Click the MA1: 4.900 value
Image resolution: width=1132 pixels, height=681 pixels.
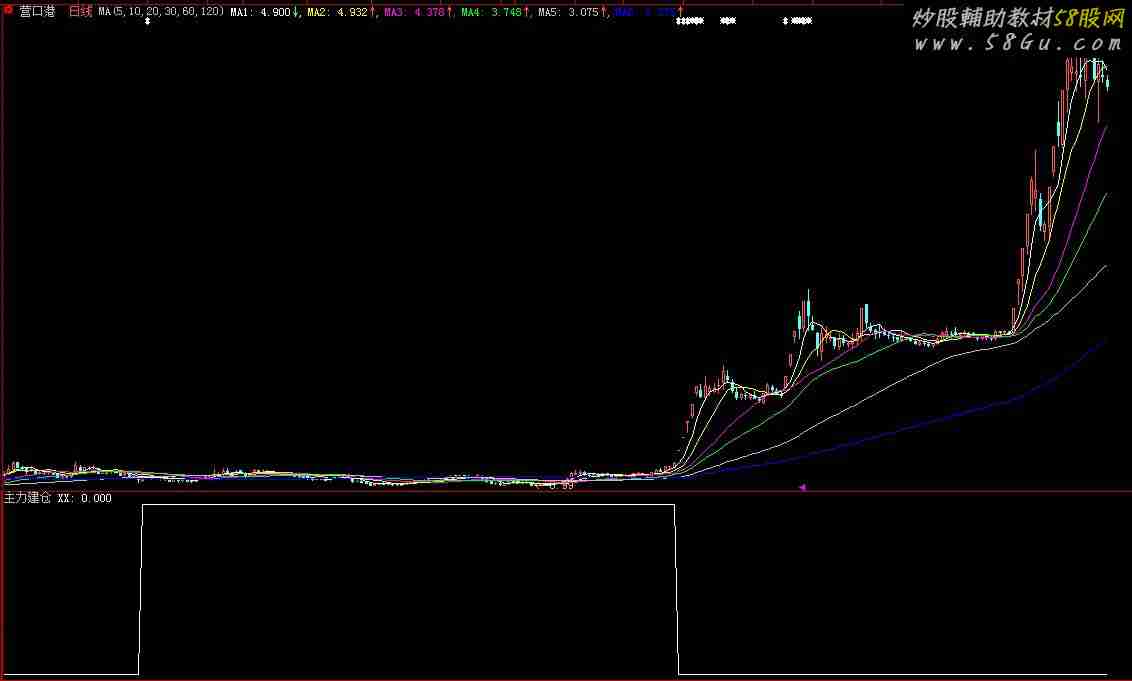coord(261,12)
